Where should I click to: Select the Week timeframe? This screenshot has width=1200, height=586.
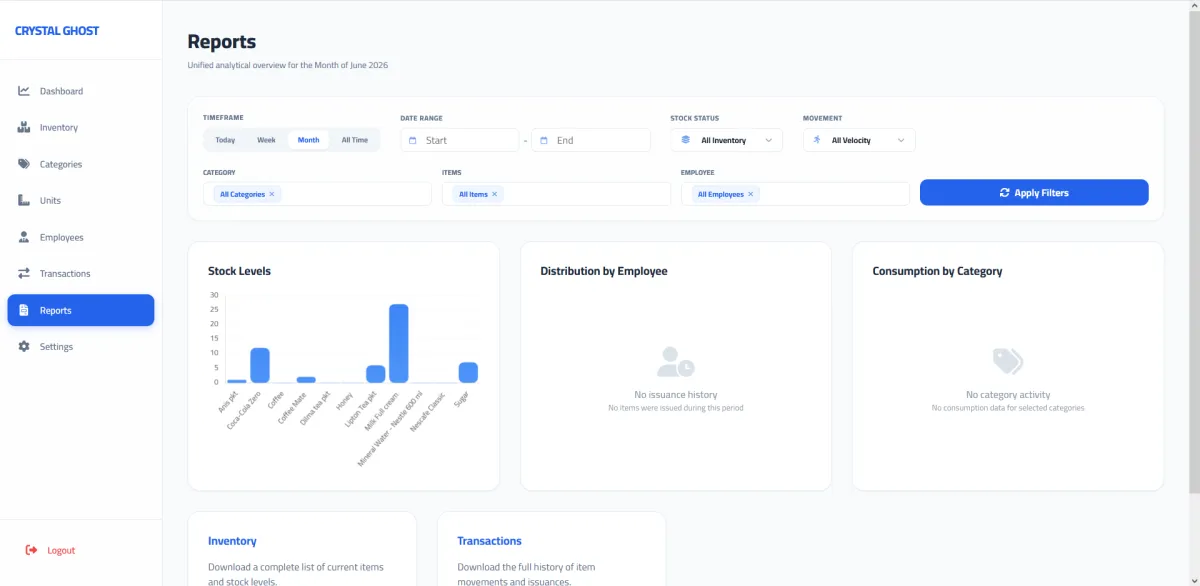coord(266,140)
